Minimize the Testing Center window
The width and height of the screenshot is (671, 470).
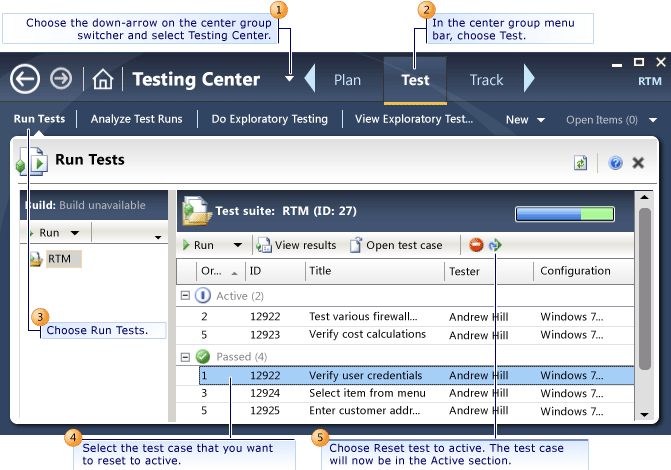[617, 65]
